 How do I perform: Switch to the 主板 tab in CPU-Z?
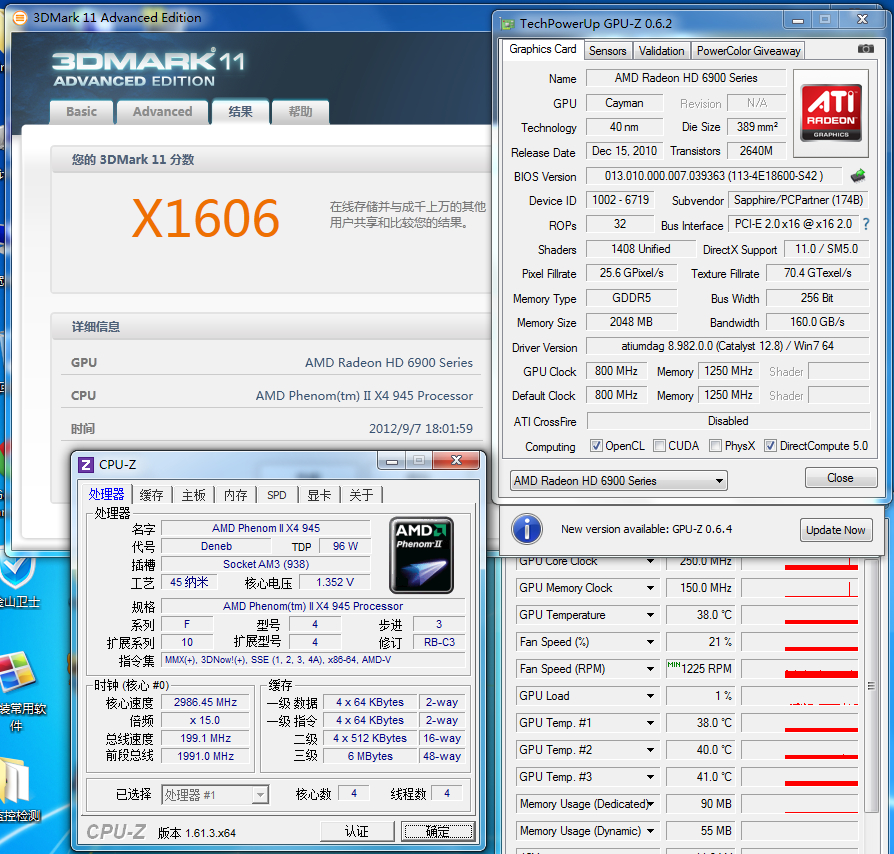[194, 495]
